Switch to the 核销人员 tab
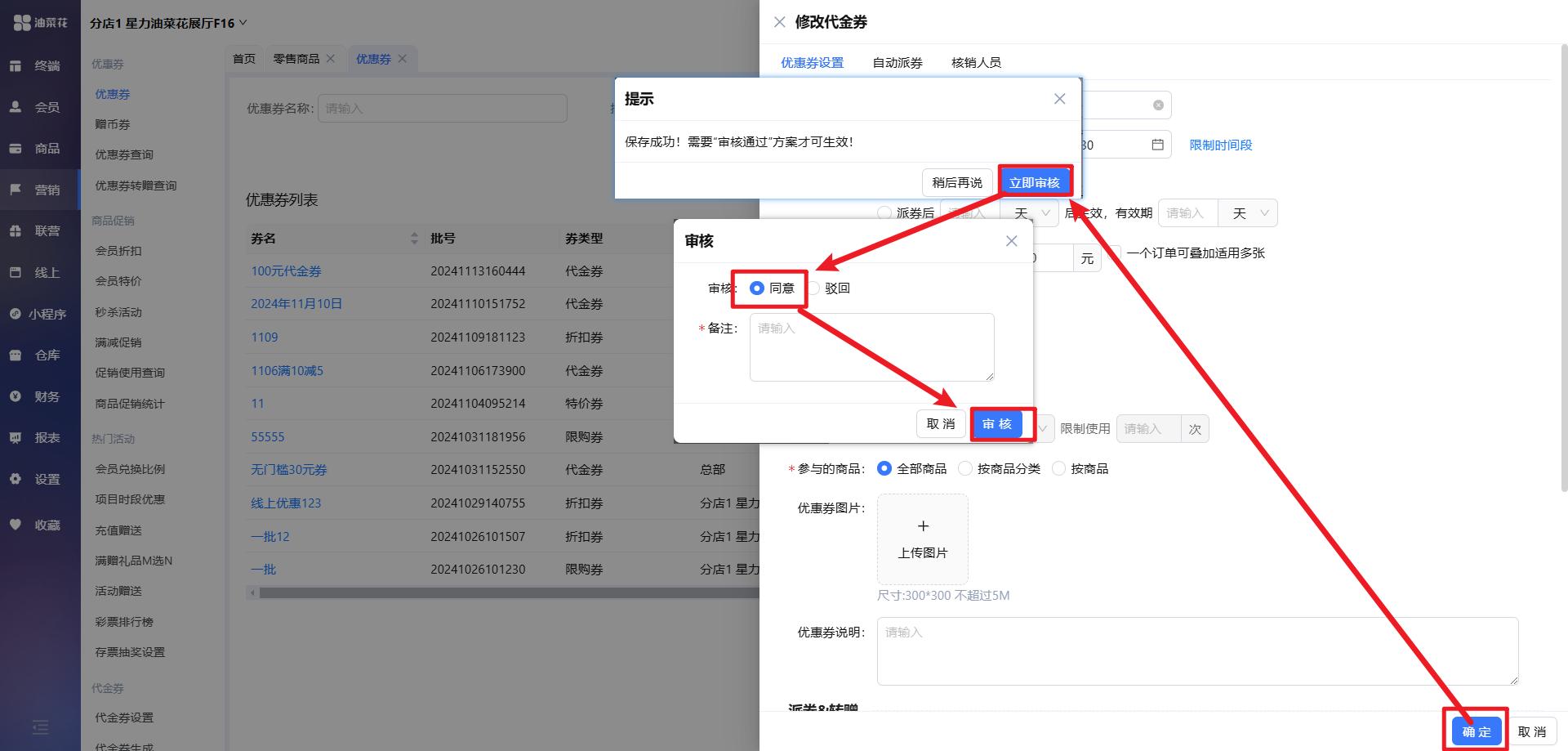This screenshot has width=1568, height=751. pos(976,62)
